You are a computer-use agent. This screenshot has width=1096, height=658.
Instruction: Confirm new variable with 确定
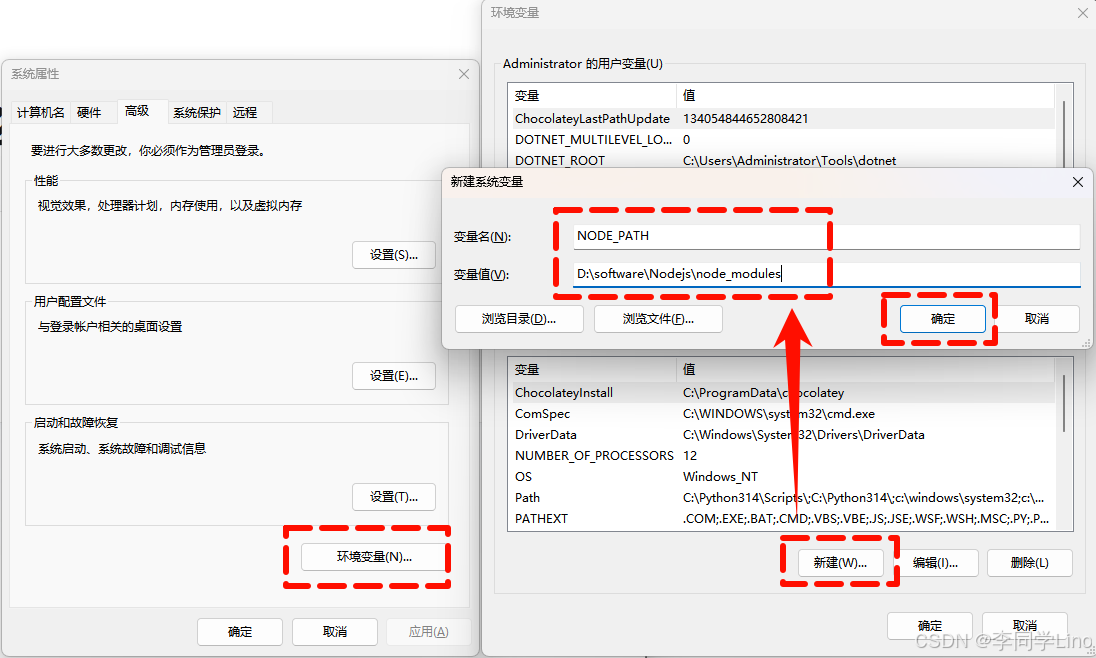(x=942, y=319)
